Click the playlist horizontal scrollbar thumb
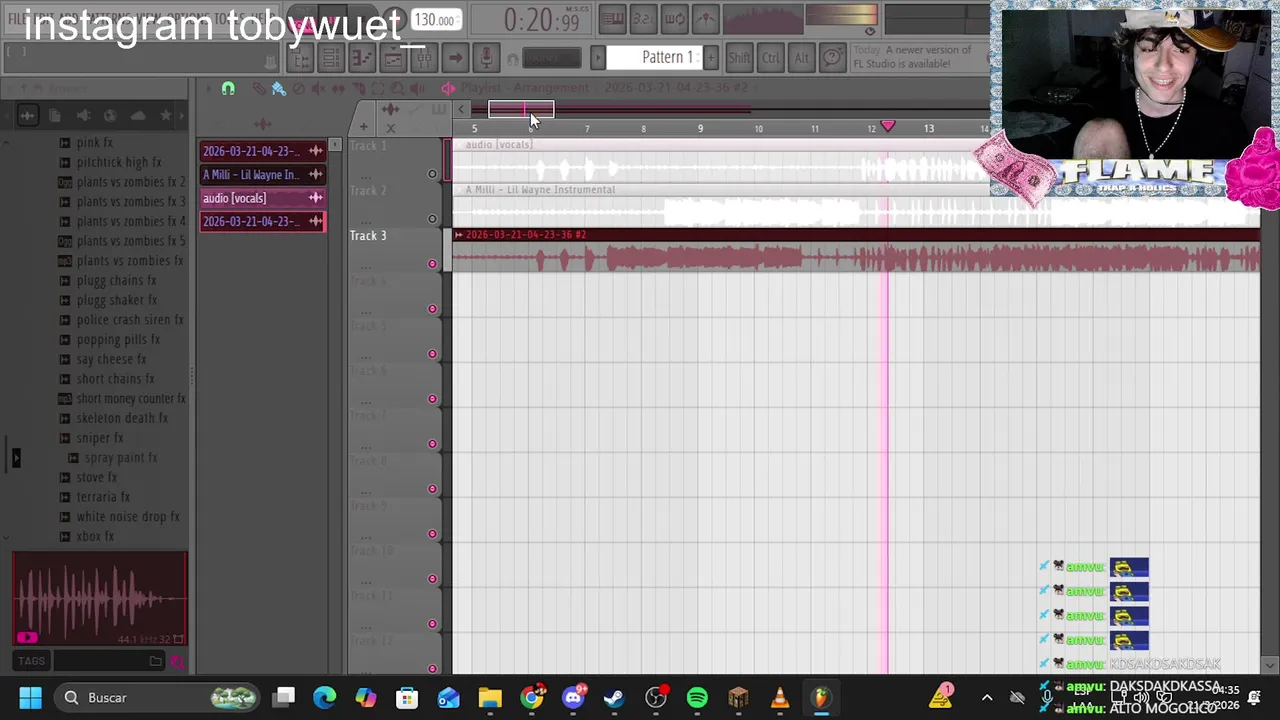The image size is (1280, 720). tap(521, 109)
